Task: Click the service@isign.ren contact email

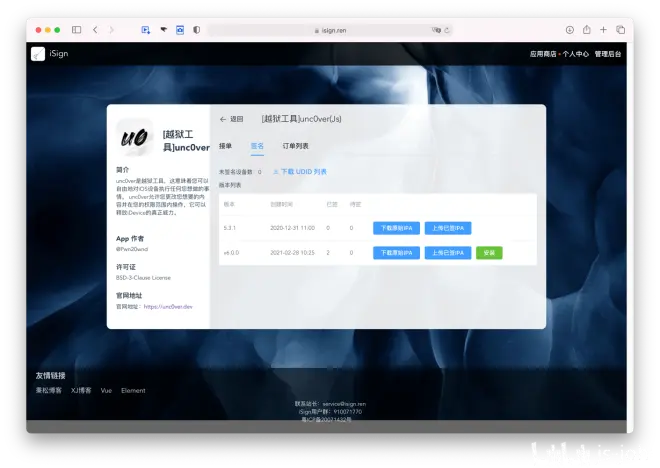Action: 344,404
